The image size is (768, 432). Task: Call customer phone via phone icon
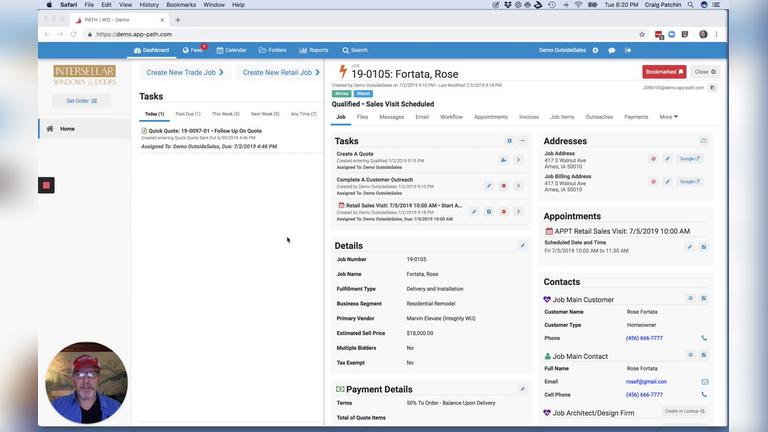704,338
